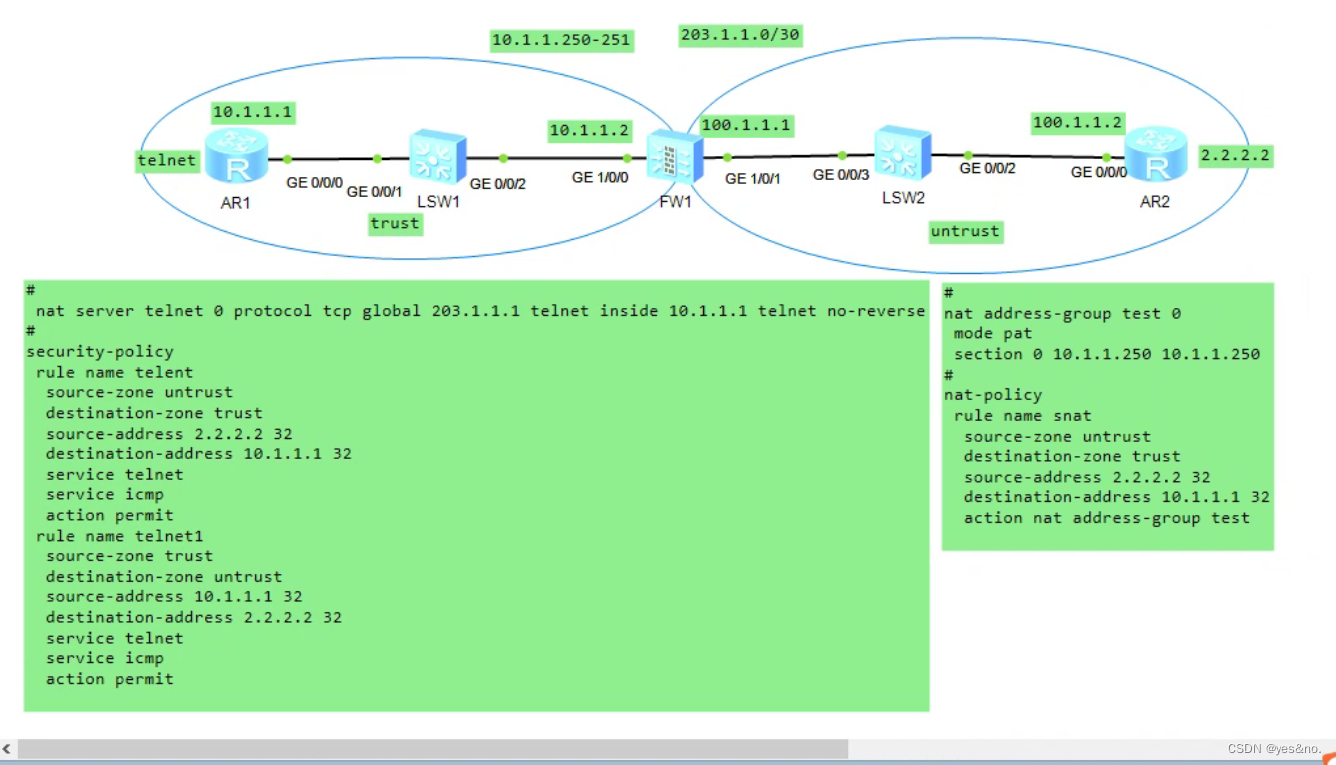Viewport: 1336px width, 765px height.
Task: Select the LSW1 switch icon
Action: [438, 157]
